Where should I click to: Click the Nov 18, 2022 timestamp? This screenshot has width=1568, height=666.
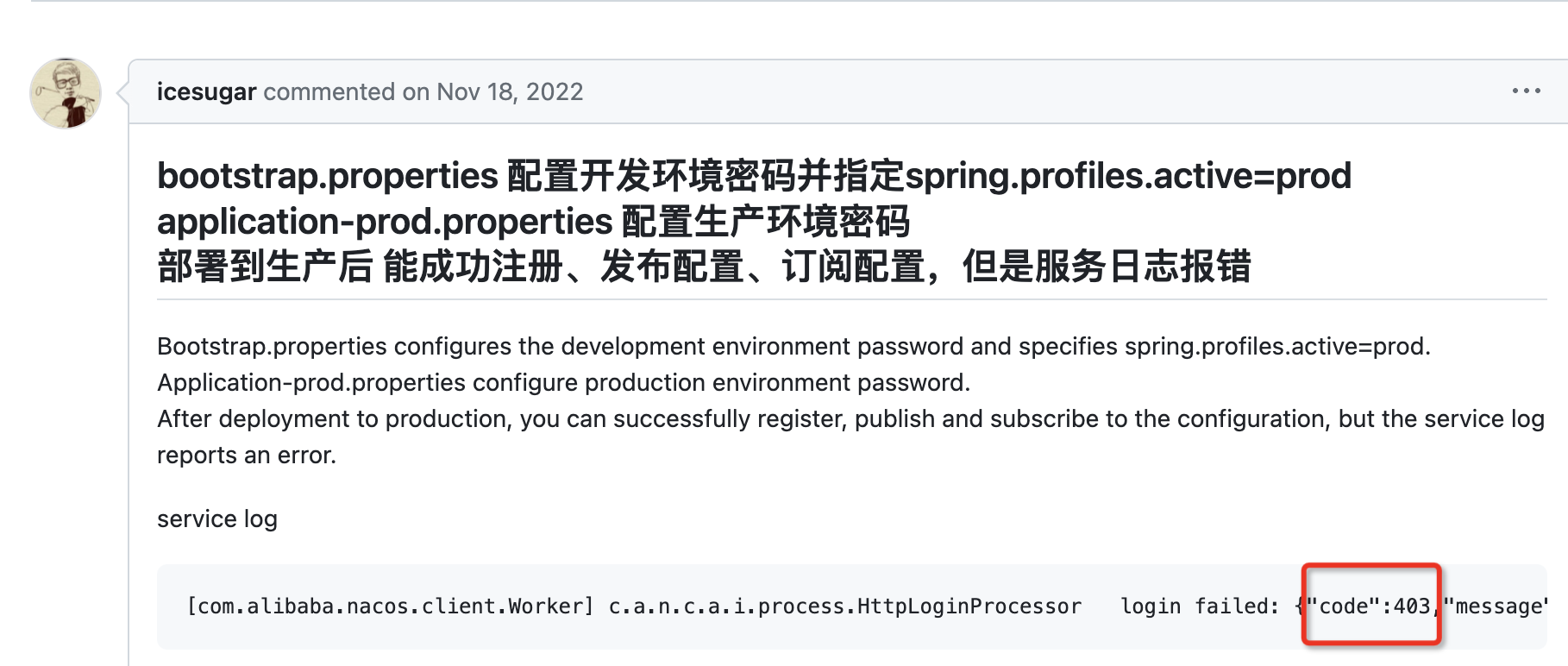510,91
